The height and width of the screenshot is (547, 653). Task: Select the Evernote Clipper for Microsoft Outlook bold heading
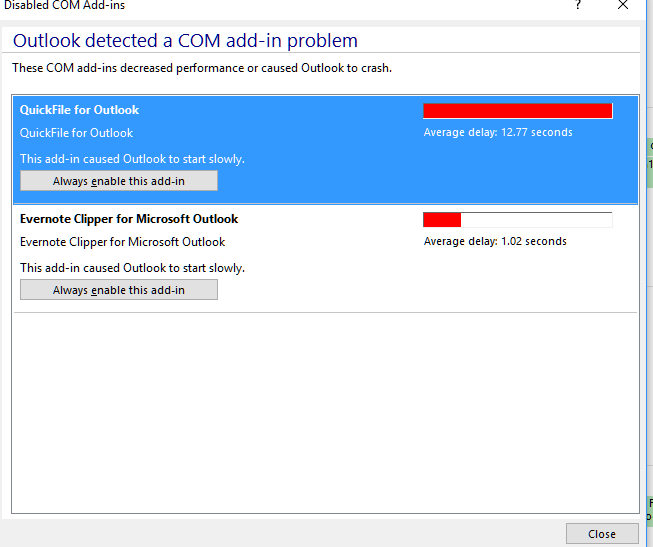(x=129, y=219)
